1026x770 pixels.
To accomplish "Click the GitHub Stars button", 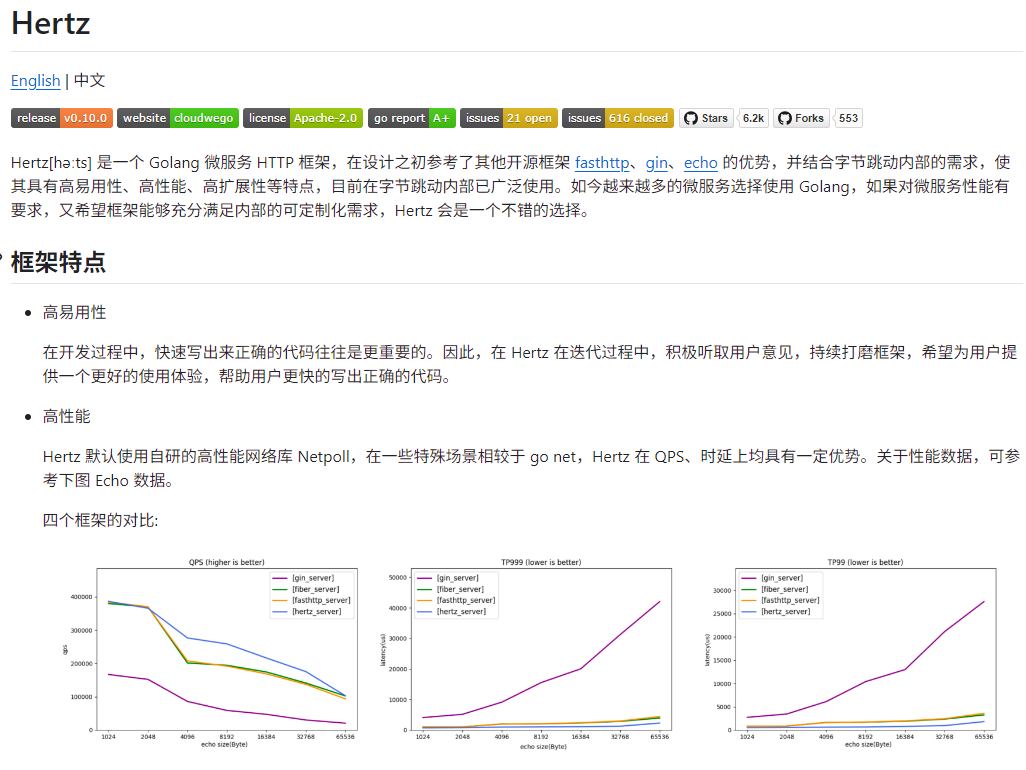I will 706,118.
